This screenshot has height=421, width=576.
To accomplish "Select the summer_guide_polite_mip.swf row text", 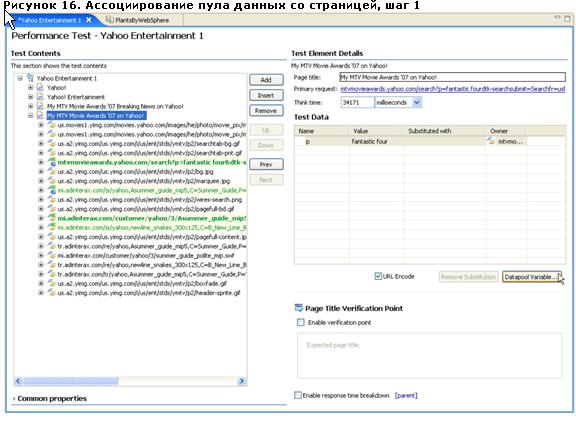I will [x=146, y=256].
